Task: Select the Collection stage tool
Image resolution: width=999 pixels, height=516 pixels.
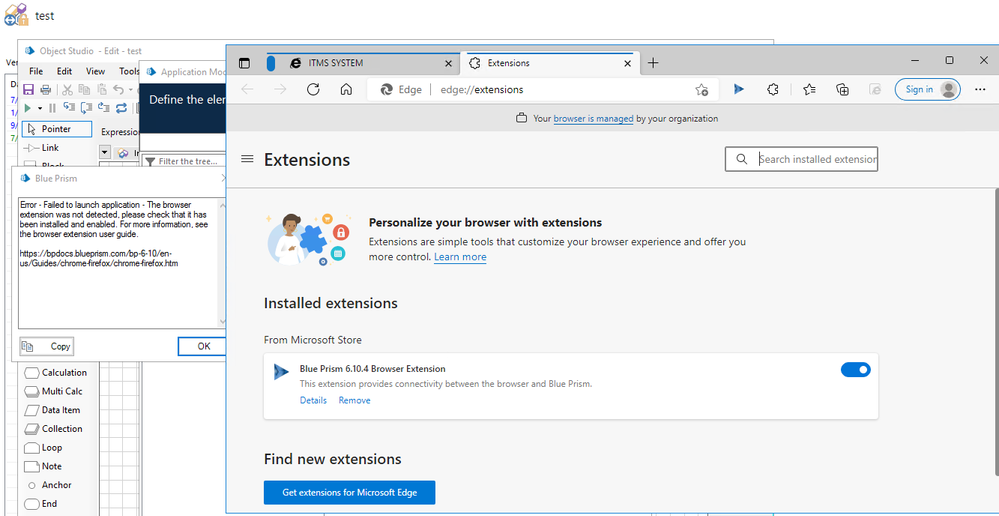Action: (x=62, y=429)
